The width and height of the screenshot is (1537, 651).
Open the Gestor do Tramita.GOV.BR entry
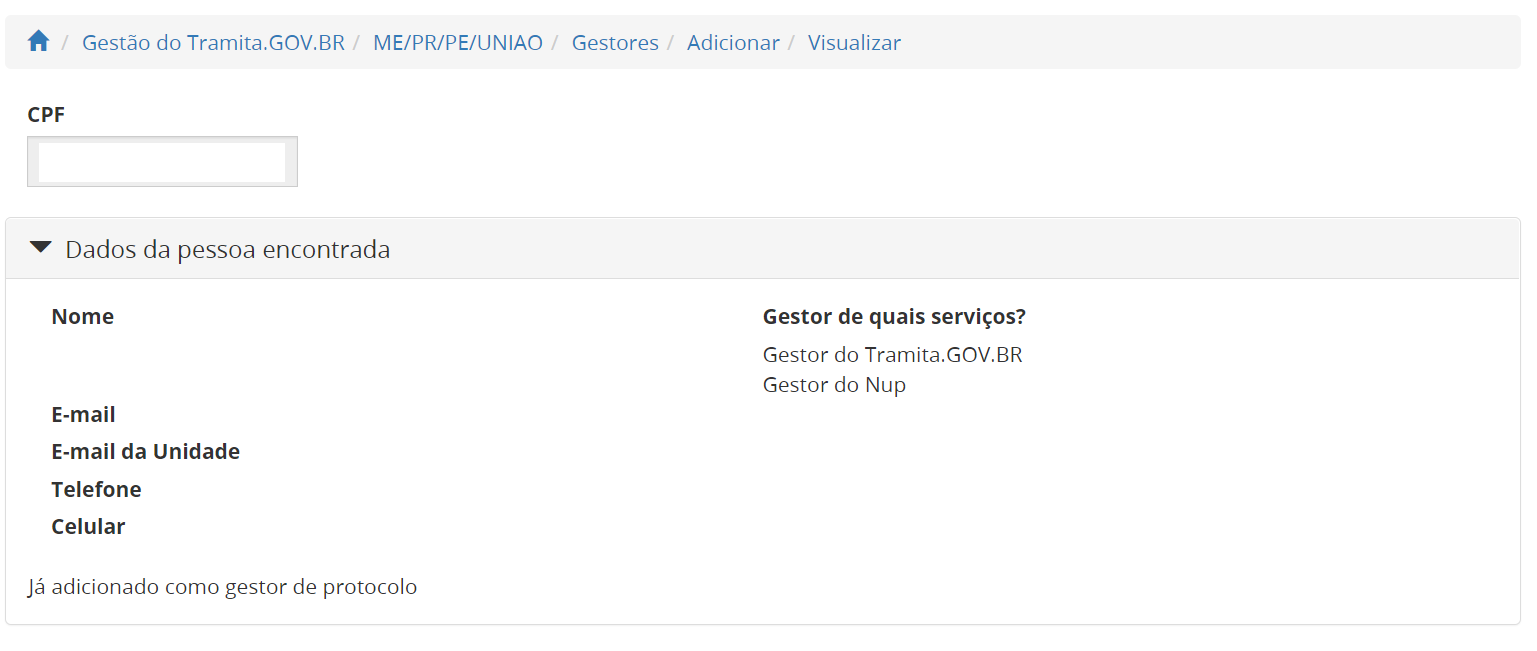click(893, 354)
